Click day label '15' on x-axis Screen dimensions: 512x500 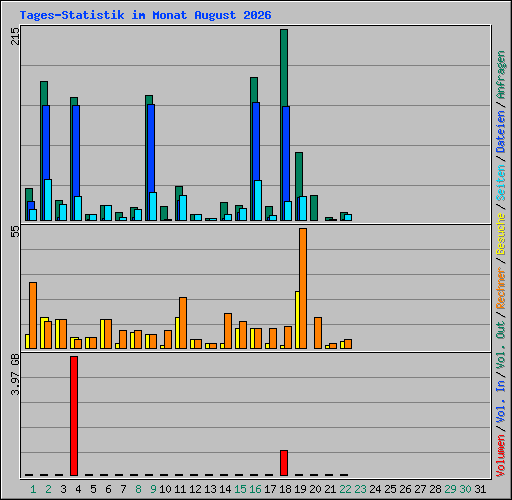[x=240, y=489]
